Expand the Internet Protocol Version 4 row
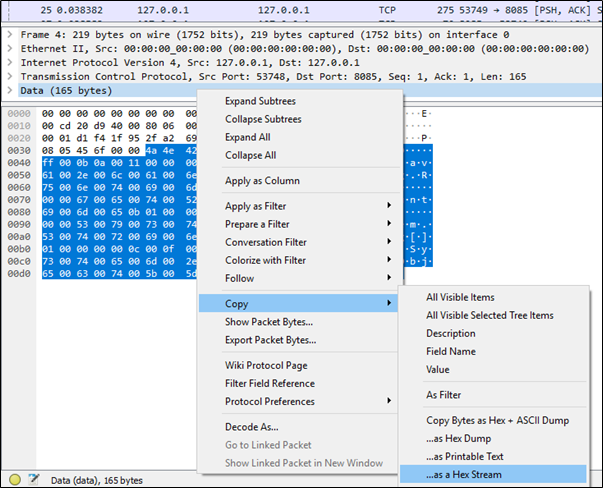The height and width of the screenshot is (488, 603). 10,62
